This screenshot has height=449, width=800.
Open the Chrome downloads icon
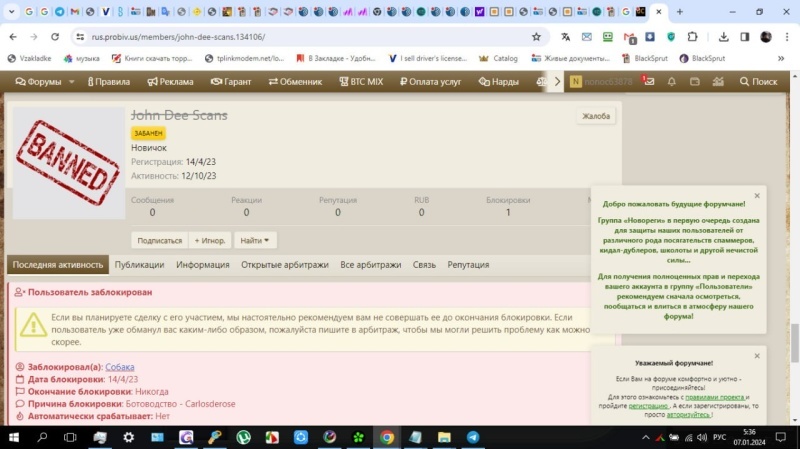point(723,37)
